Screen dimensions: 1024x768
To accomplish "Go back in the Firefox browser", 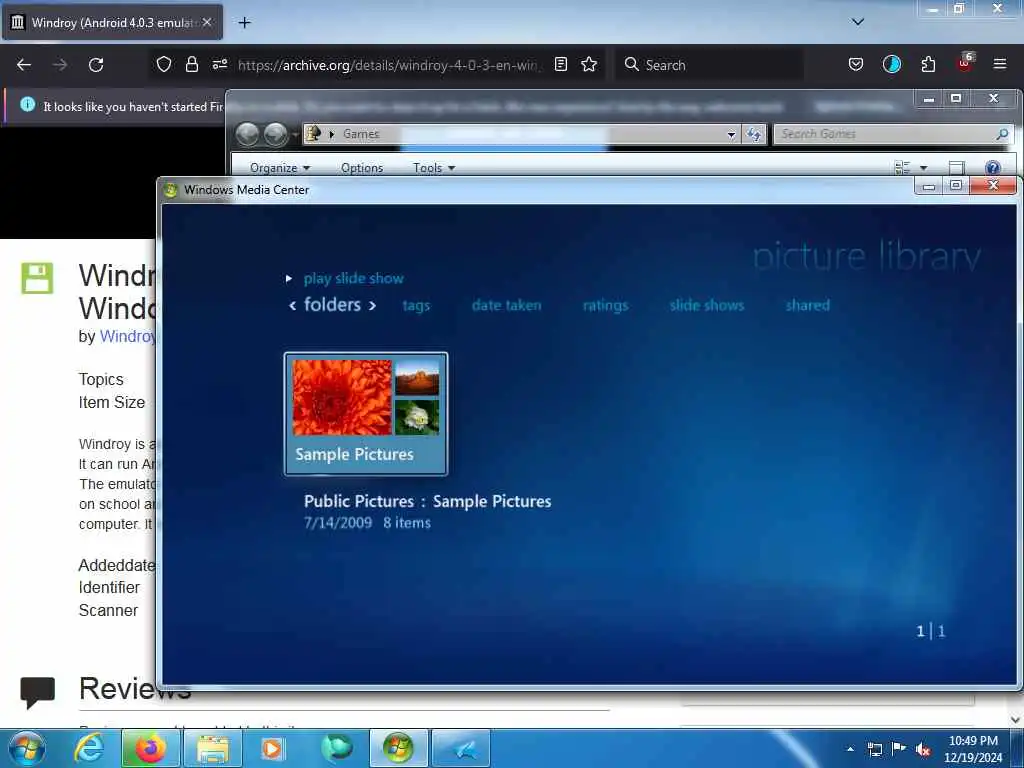I will pos(24,65).
